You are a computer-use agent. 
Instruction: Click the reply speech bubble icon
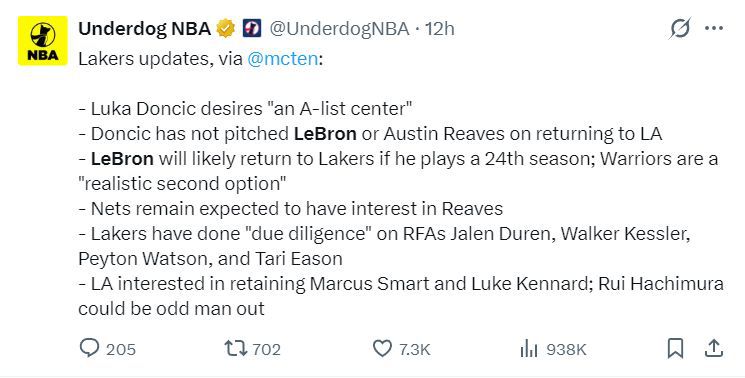[89, 349]
